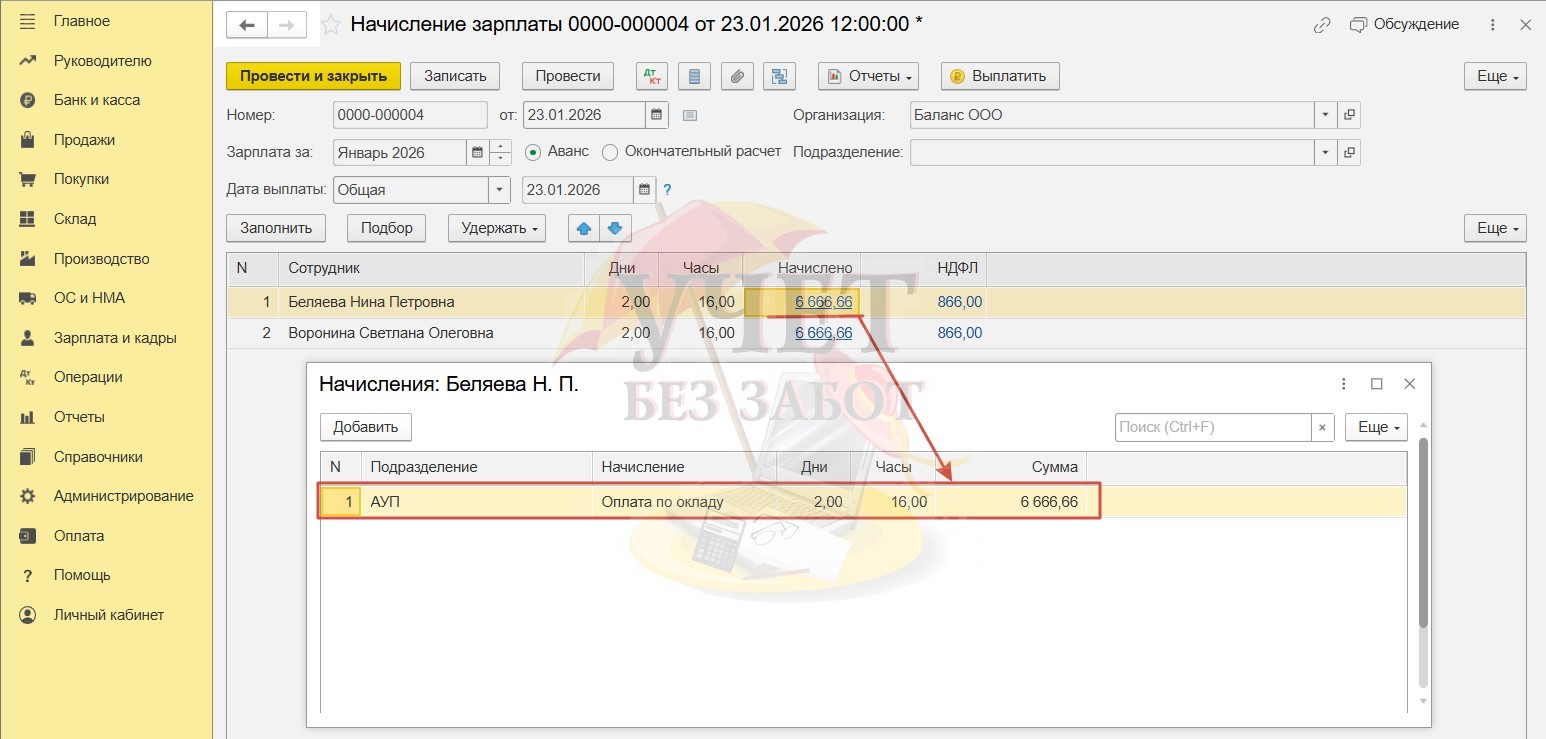Click Провести и закрыть button
Image resolution: width=1546 pixels, height=739 pixels.
313,76
